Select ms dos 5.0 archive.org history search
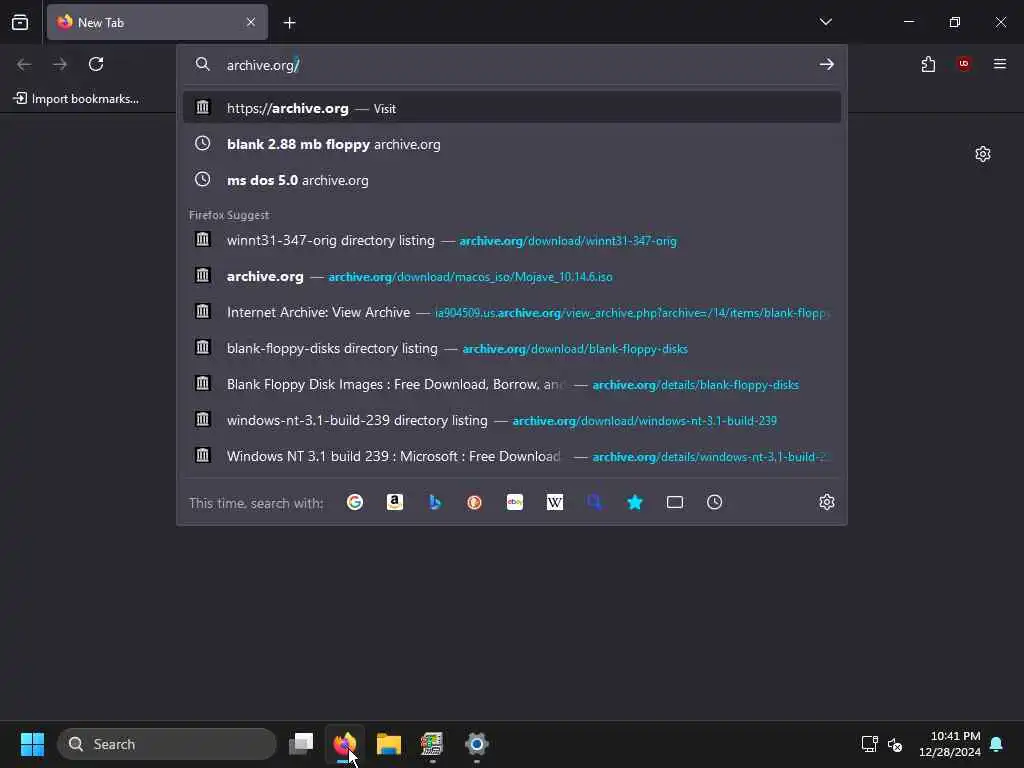 pyautogui.click(x=512, y=180)
